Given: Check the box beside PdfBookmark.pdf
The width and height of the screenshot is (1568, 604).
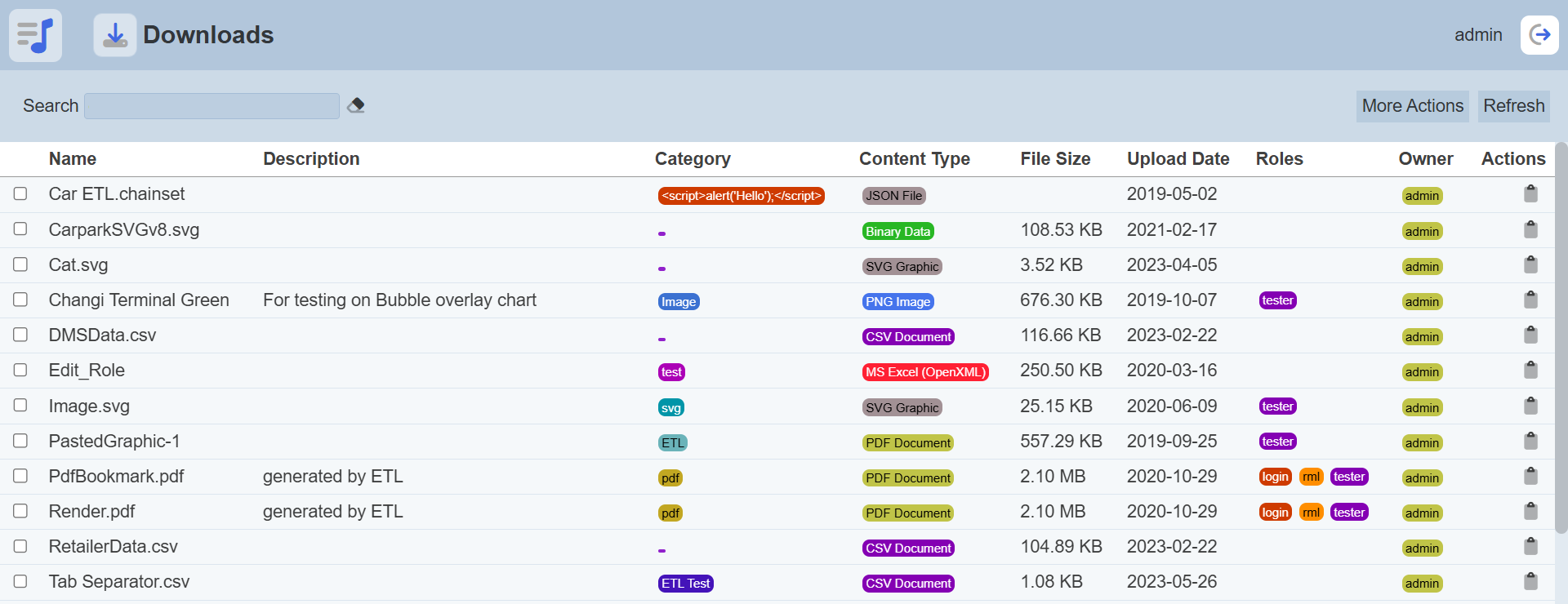Looking at the screenshot, I should (x=20, y=476).
